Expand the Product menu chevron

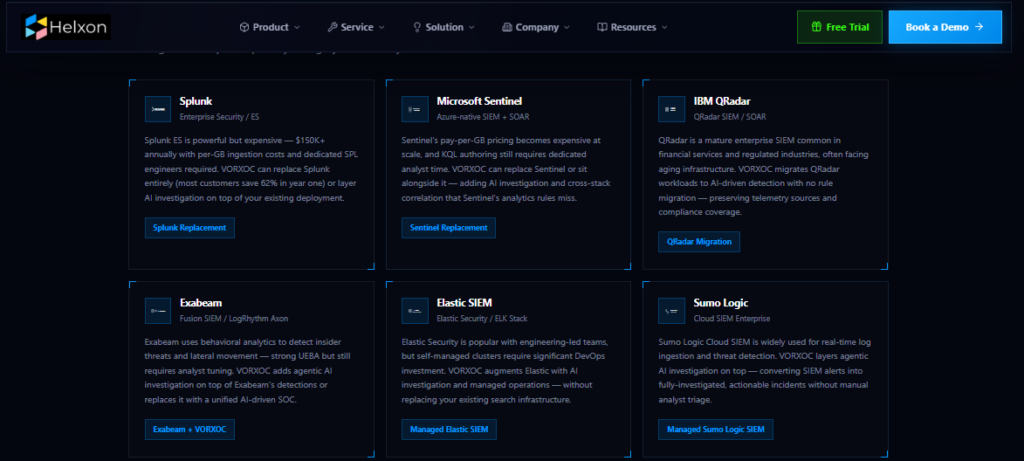(x=297, y=27)
